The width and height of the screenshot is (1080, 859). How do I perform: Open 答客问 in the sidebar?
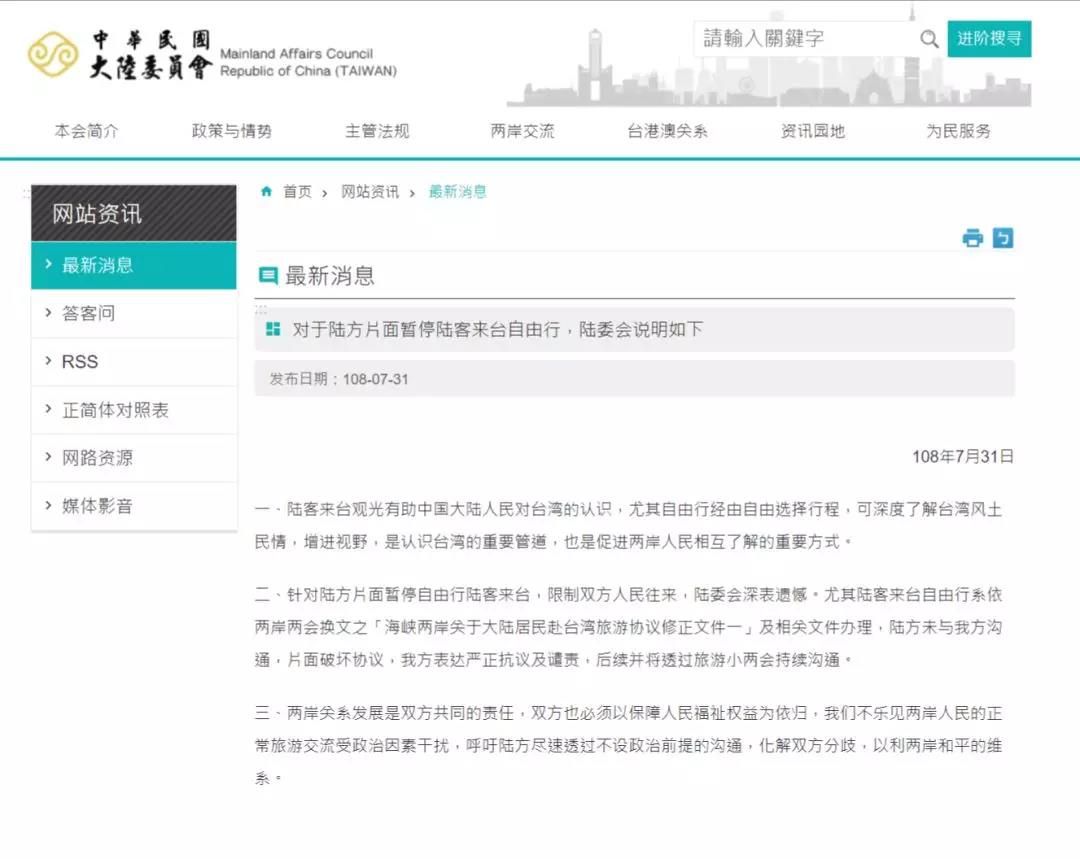[134, 313]
